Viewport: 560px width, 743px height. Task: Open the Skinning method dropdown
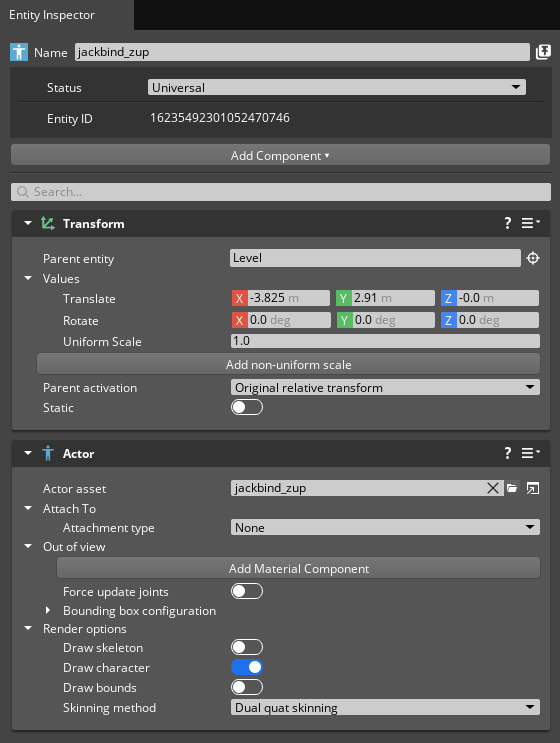click(x=385, y=707)
